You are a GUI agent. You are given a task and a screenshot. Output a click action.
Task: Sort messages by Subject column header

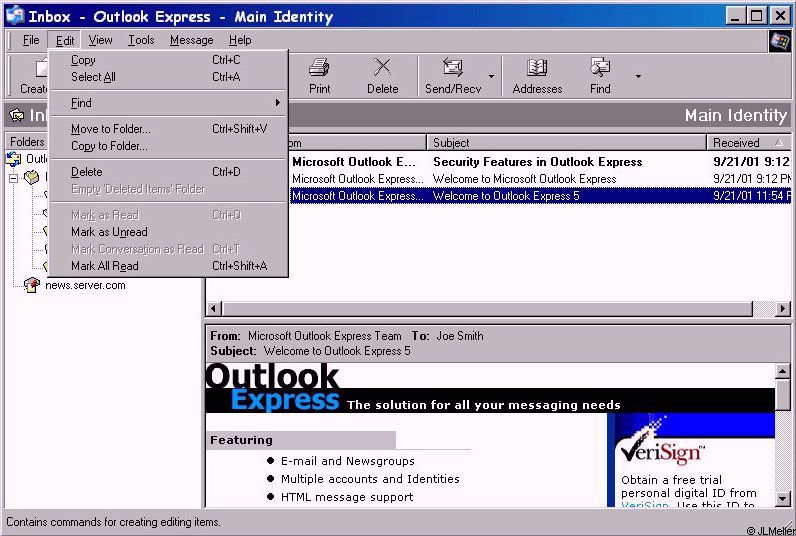[x=567, y=143]
